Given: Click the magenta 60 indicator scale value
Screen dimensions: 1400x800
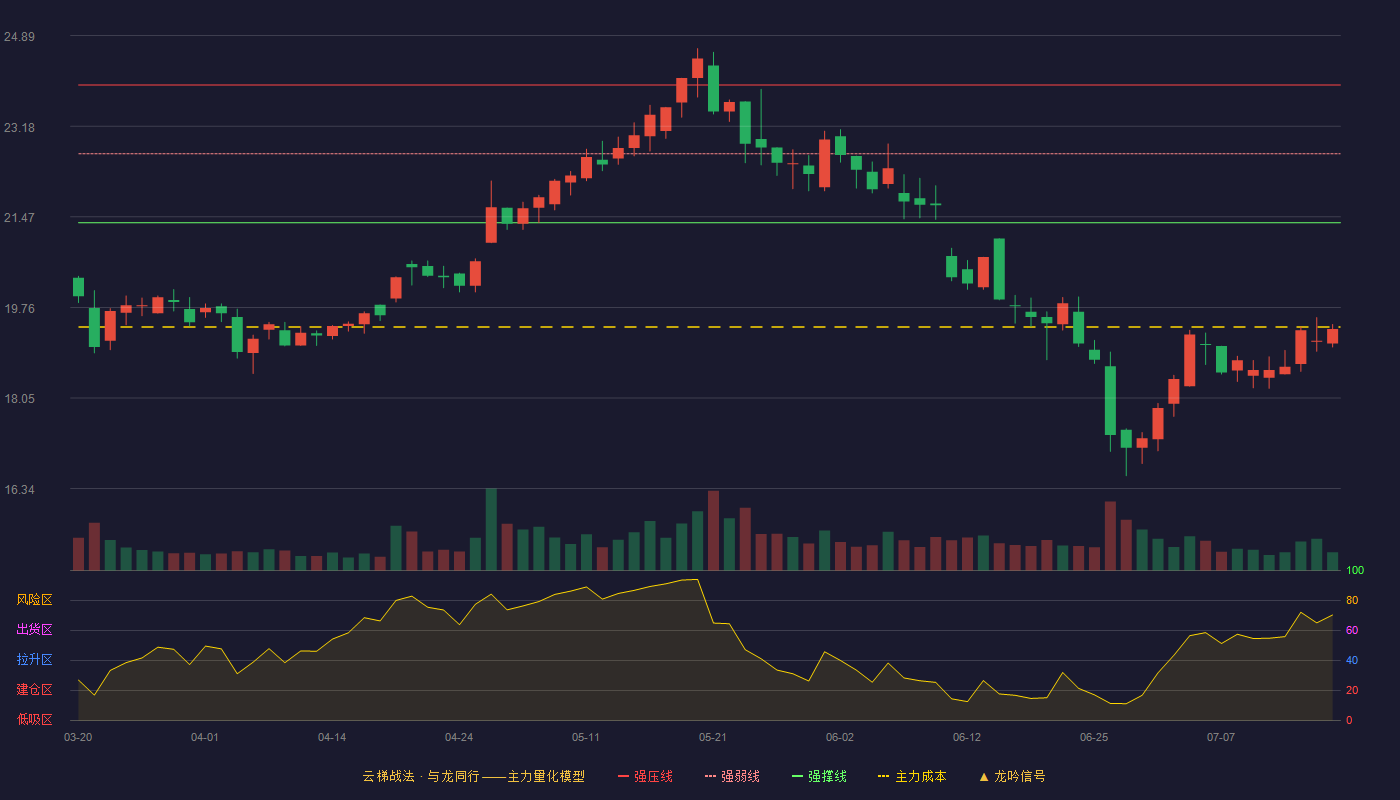Looking at the screenshot, I should pyautogui.click(x=1352, y=630).
